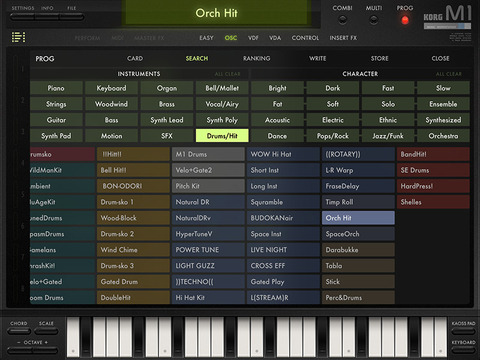Open the INFO button
Screen dimensions: 480x360
47,17
